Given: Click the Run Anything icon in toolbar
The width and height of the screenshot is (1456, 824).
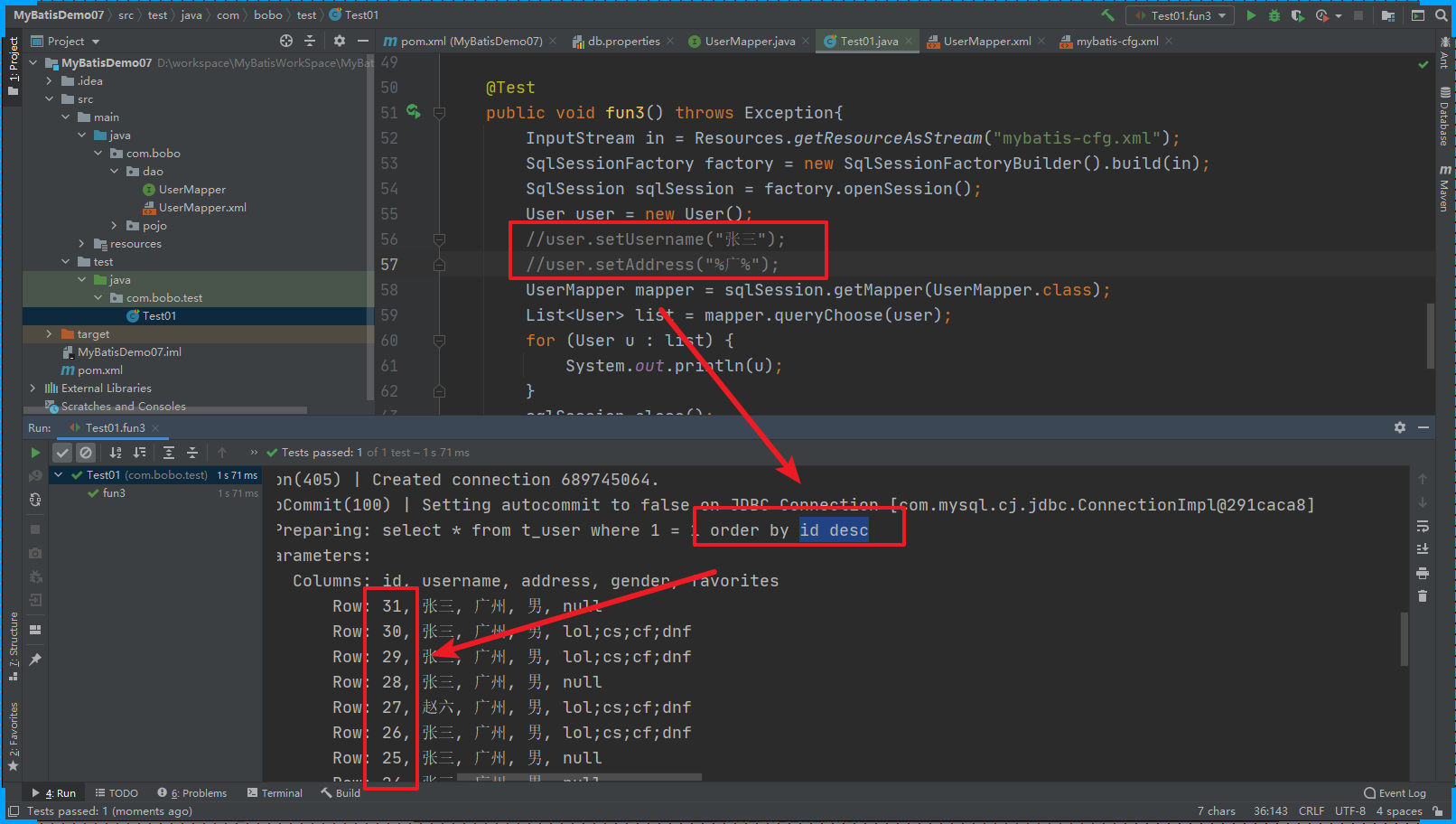Looking at the screenshot, I should (x=1418, y=15).
